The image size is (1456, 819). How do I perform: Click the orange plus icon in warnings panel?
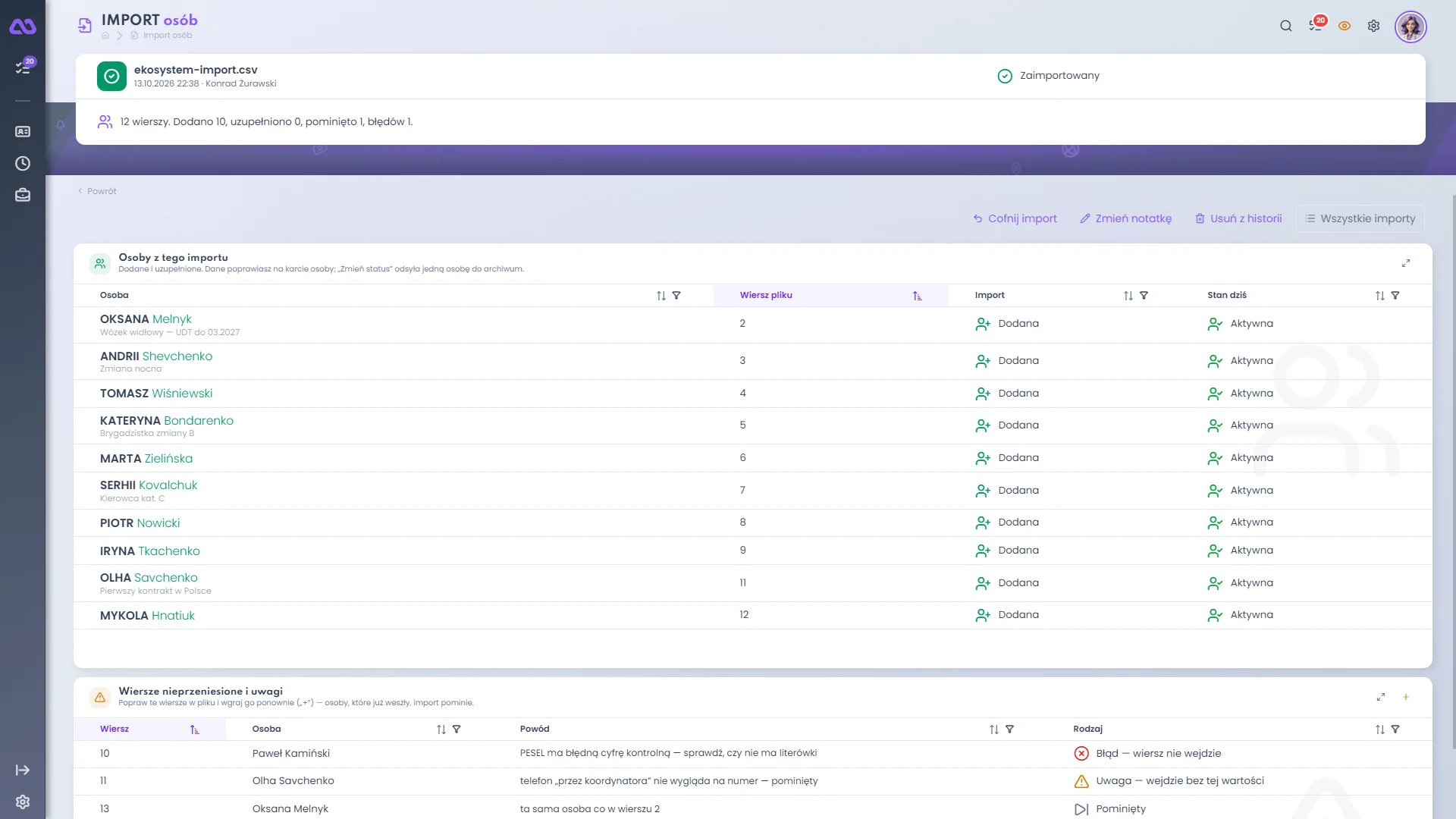[1406, 697]
